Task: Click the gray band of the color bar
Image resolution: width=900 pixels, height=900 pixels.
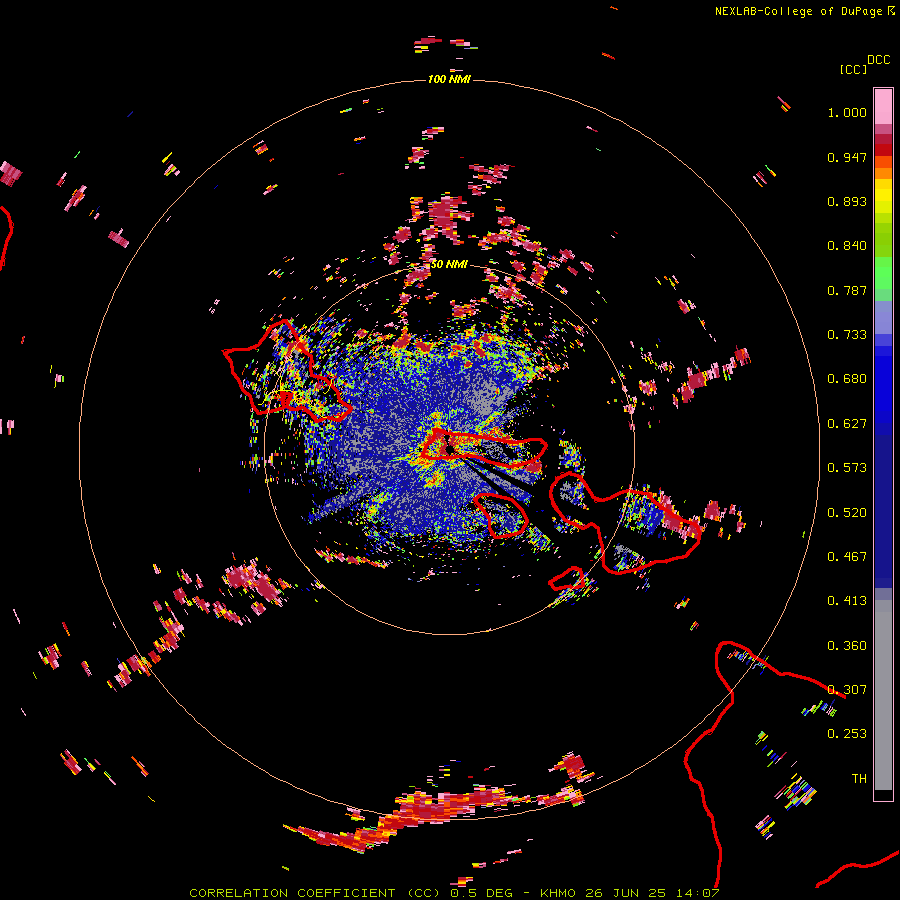Action: [x=883, y=695]
